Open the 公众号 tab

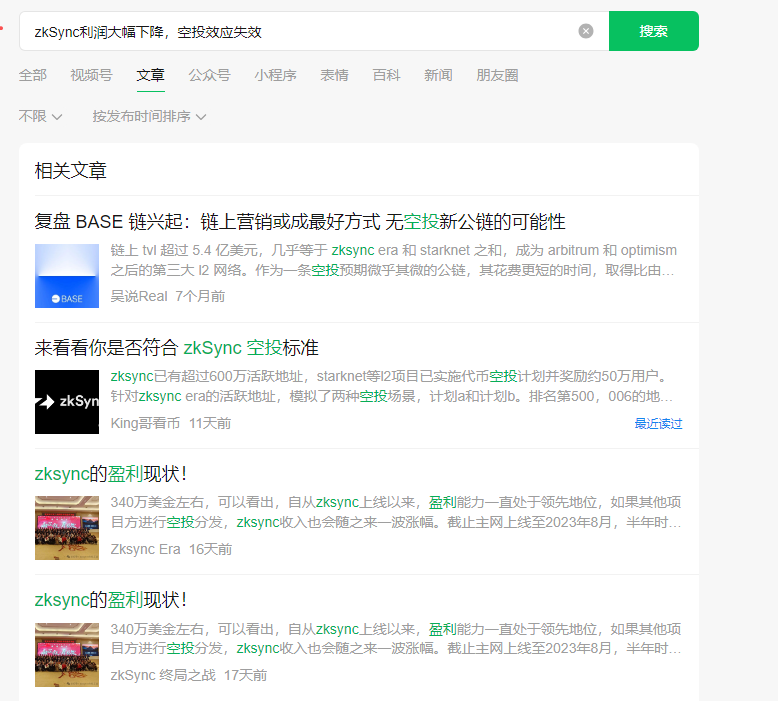point(209,75)
